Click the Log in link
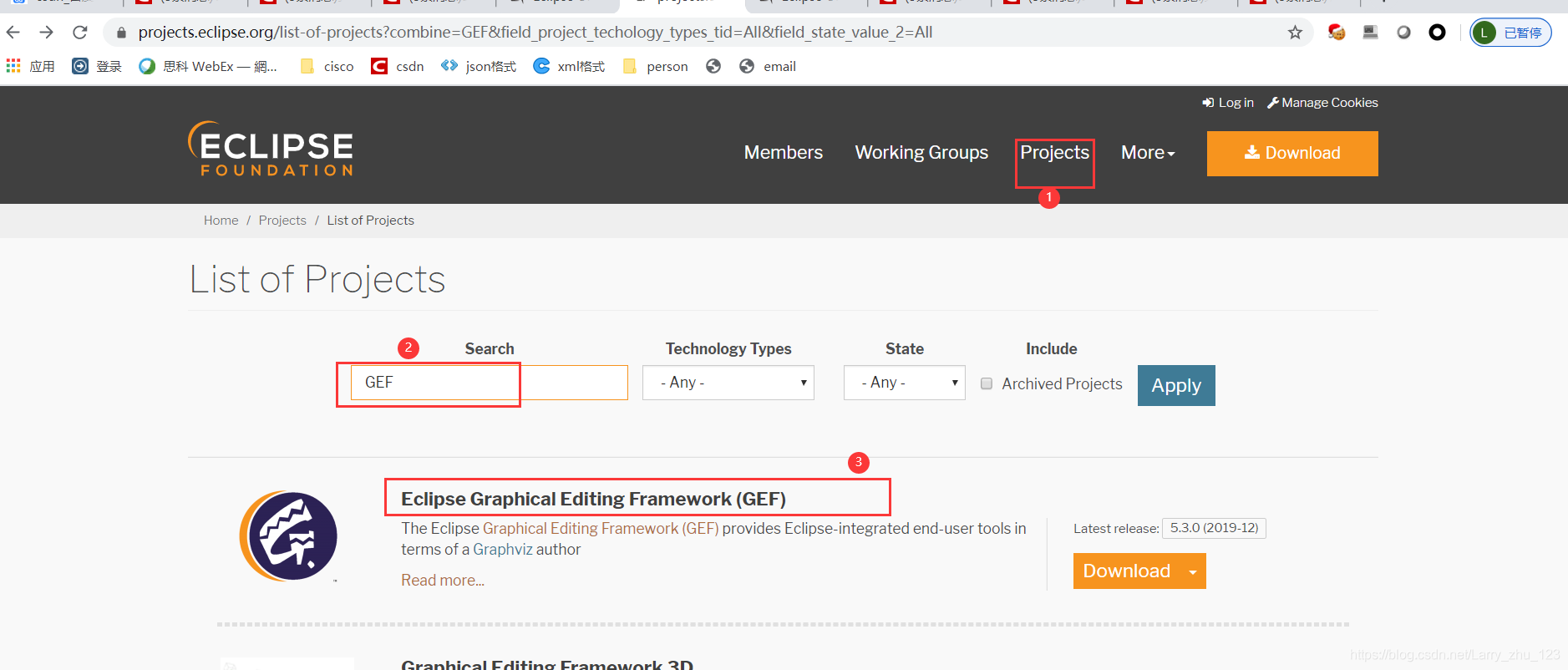 1228,103
